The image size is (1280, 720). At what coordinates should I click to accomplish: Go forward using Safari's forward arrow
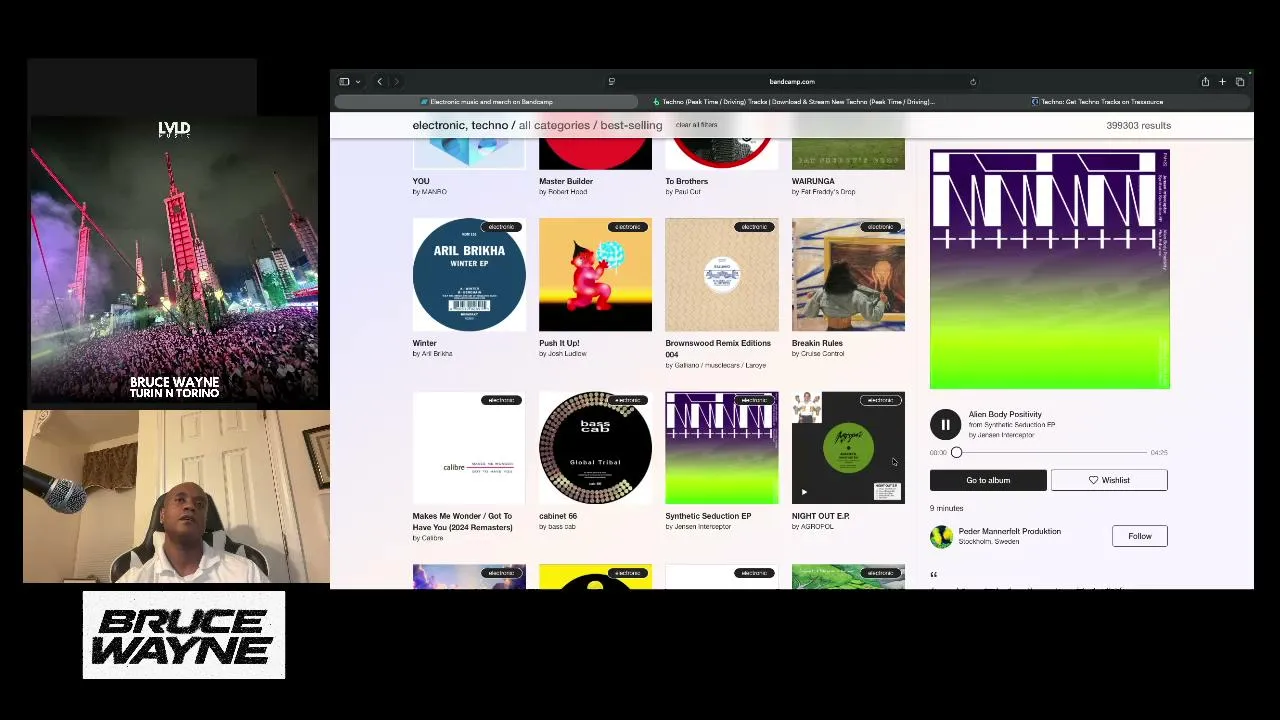coord(396,82)
